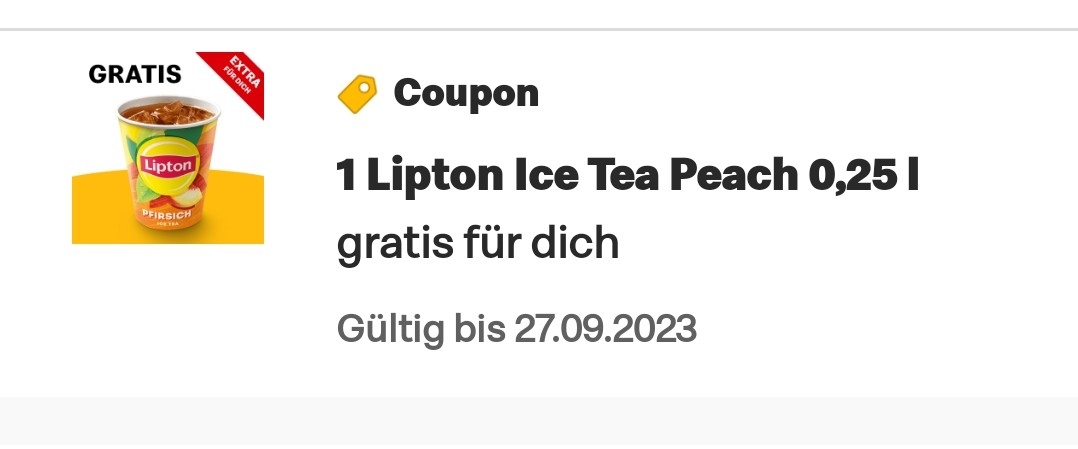Click the Lipton logo on the cup

tap(168, 165)
